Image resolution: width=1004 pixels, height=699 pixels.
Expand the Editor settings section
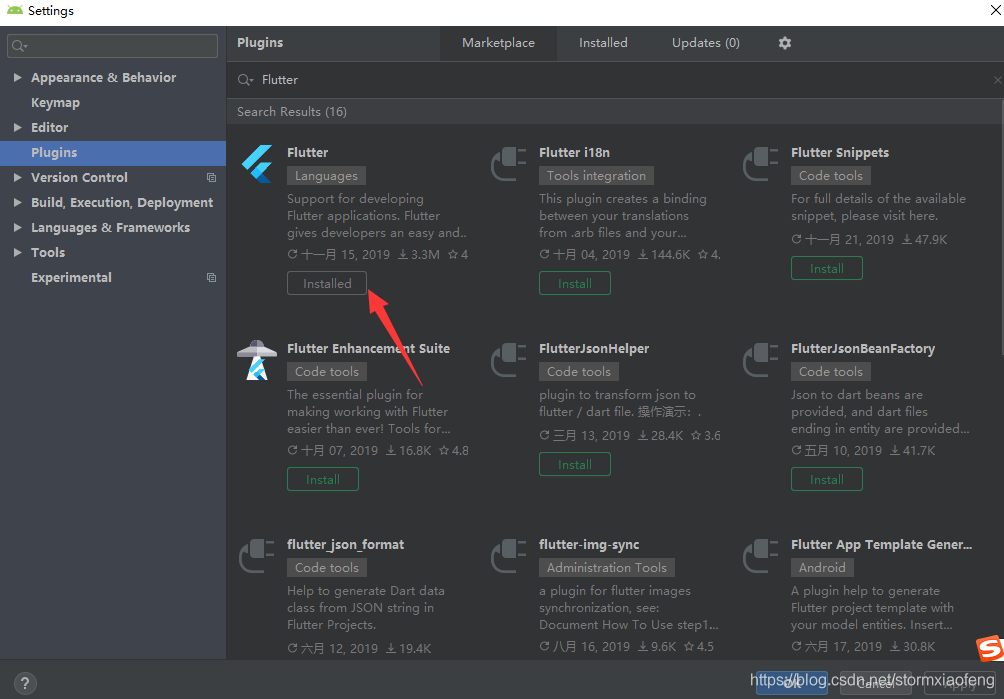(17, 127)
